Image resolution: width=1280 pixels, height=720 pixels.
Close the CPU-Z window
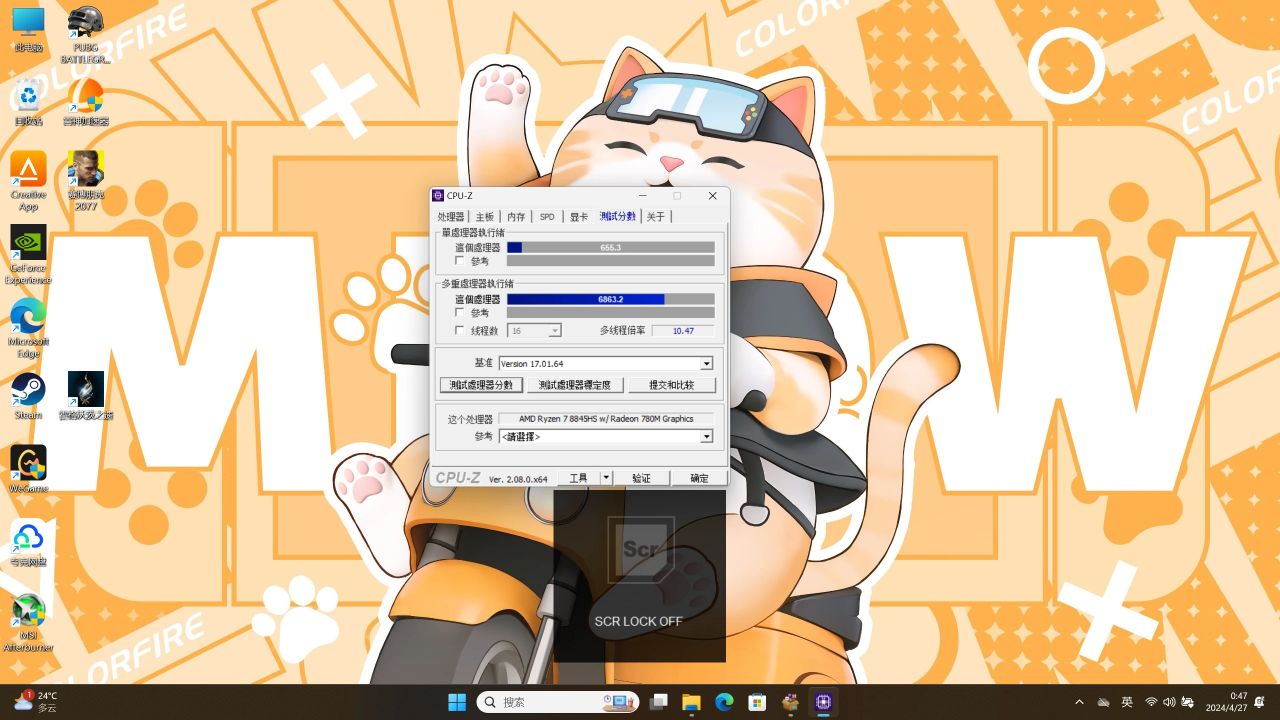click(x=712, y=196)
